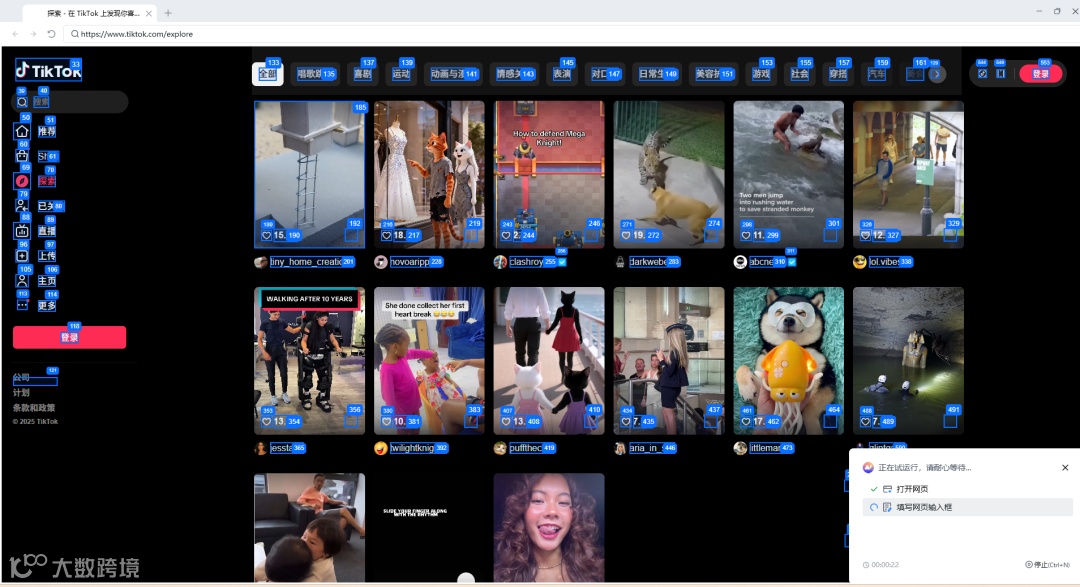This screenshot has height=587, width=1080.
Task: Click heart icon on tiny_home_creative video
Action: [267, 236]
